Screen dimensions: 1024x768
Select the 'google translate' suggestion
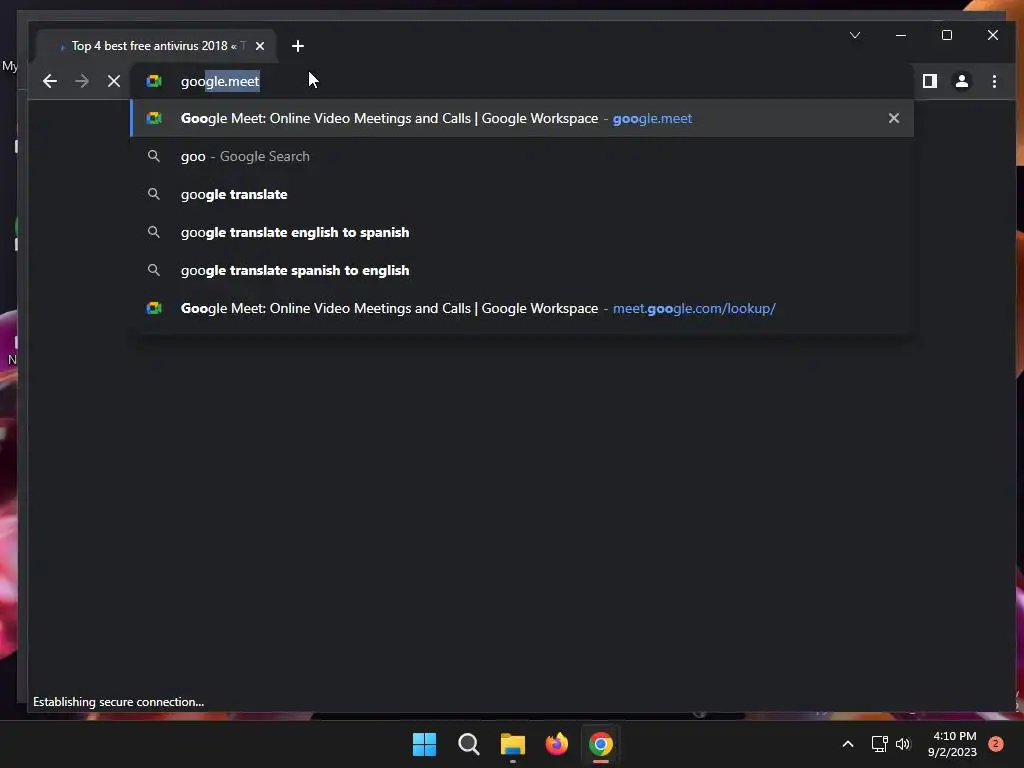521,194
